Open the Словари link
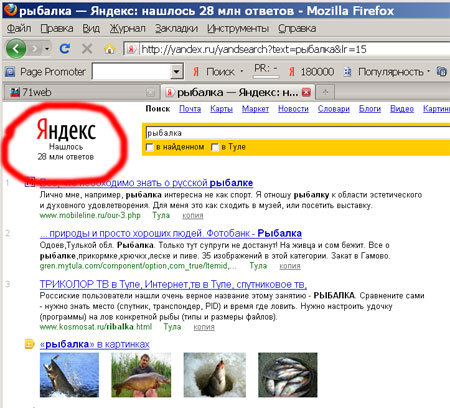450x408 pixels. 334,109
